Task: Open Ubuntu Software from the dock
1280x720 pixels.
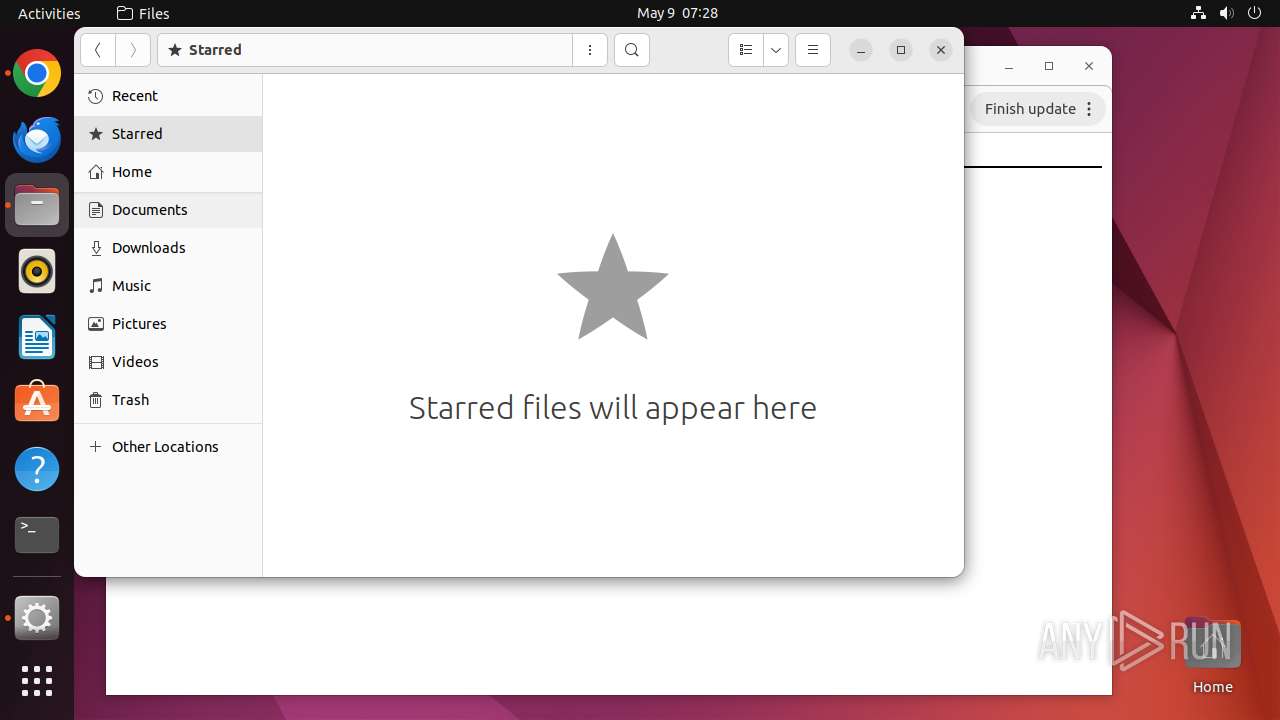Action: [37, 403]
